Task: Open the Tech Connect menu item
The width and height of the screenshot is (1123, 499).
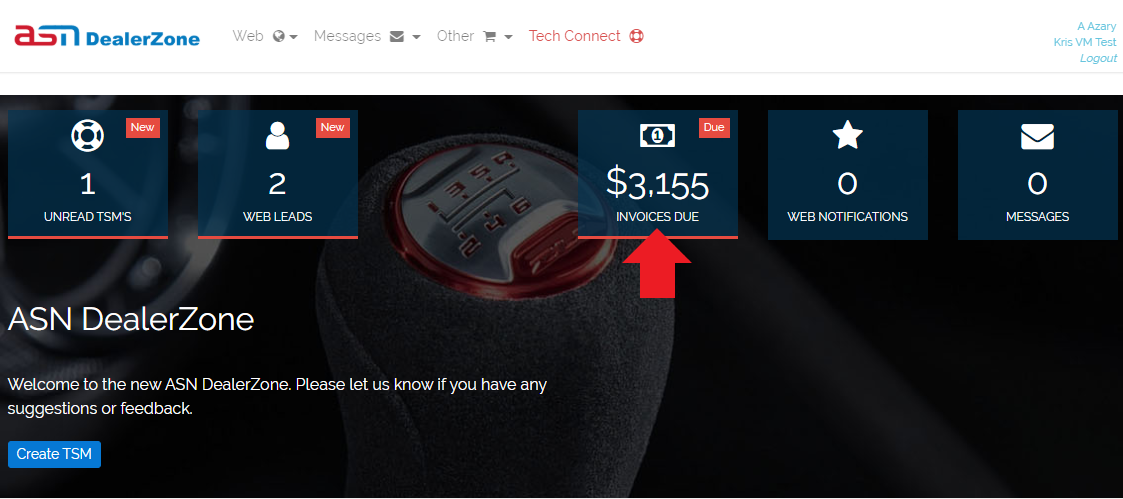Action: click(x=574, y=36)
